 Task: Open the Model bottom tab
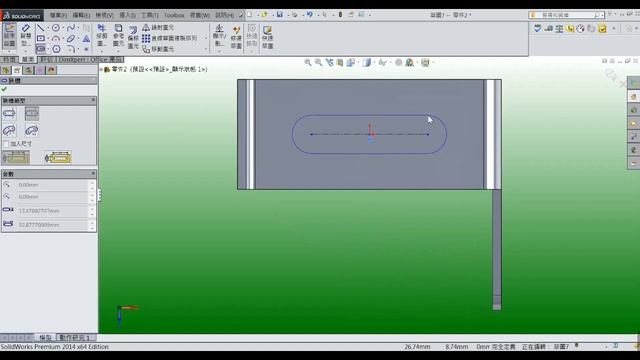[x=45, y=338]
